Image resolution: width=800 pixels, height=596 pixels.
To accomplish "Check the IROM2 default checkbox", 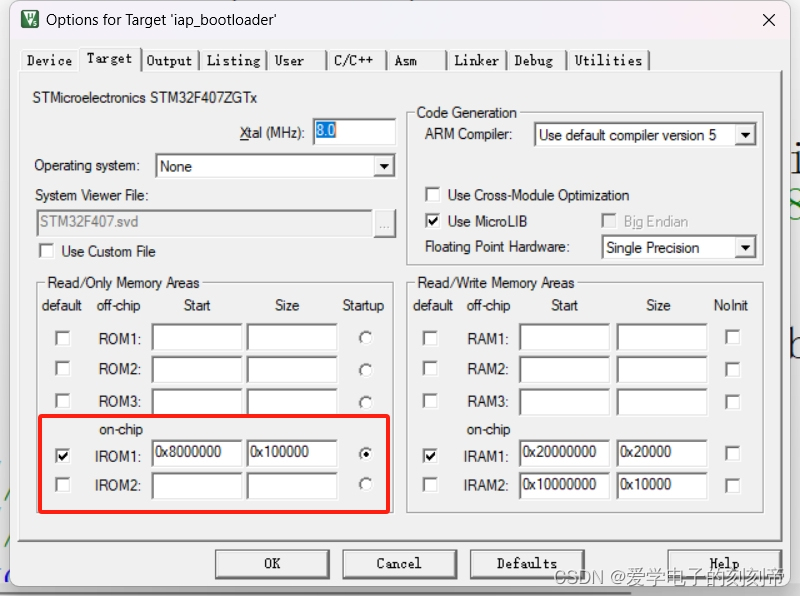I will (63, 485).
